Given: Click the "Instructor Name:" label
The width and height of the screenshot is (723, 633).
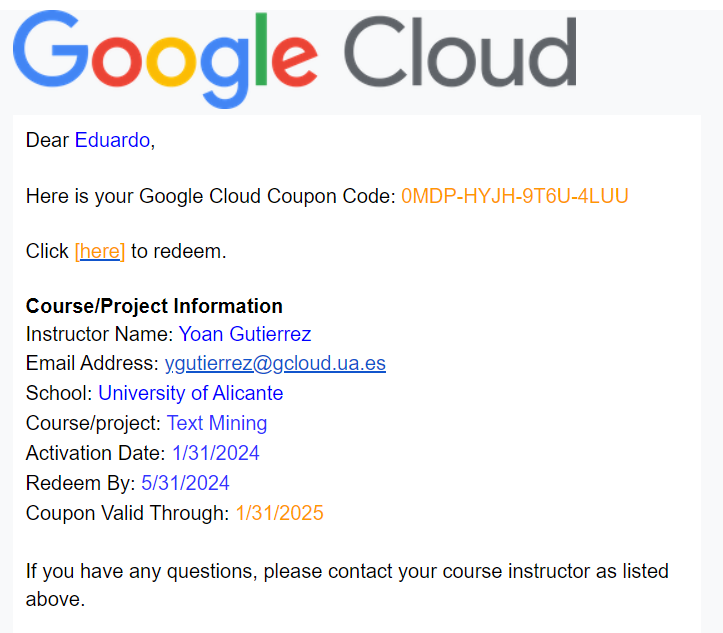Looking at the screenshot, I should [x=100, y=334].
